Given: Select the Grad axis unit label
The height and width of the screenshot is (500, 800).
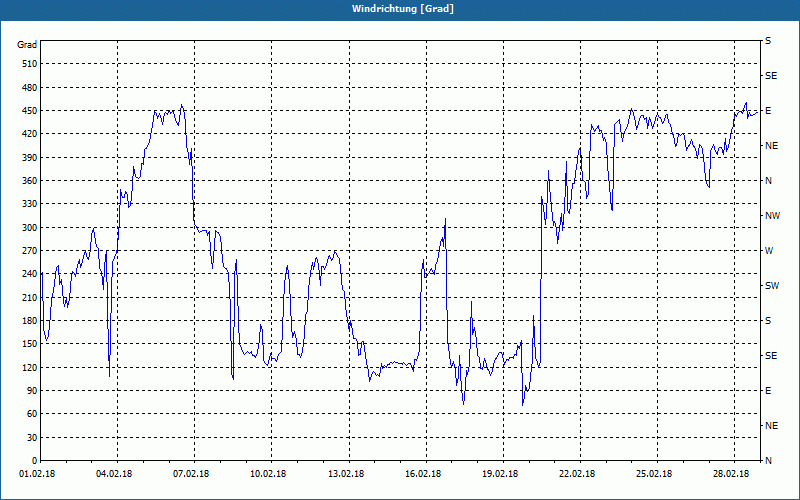Looking at the screenshot, I should (x=27, y=45).
